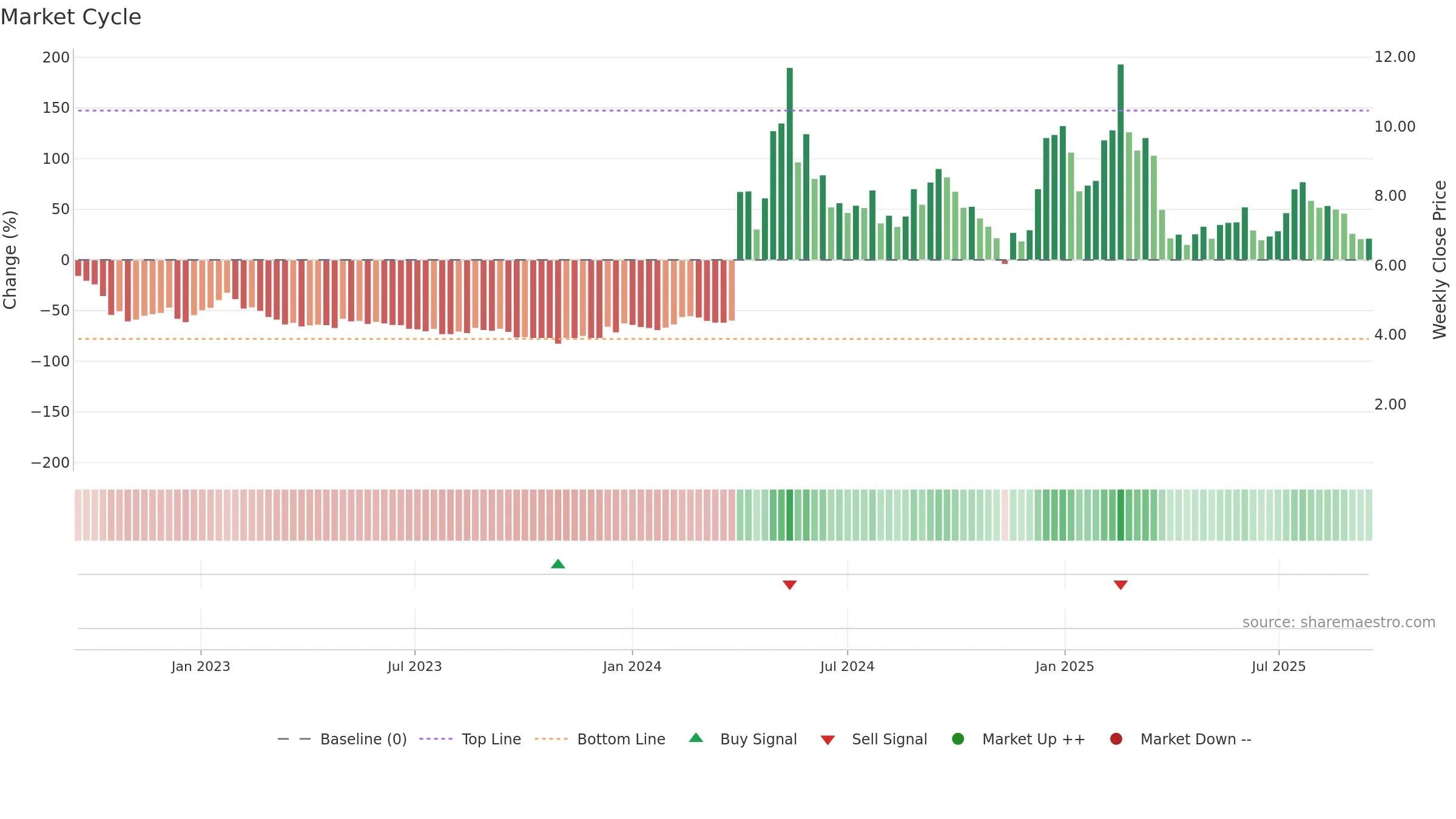1456x819 pixels.
Task: Click the Sell Signal marker after Jan 2025
Action: coord(1121,585)
